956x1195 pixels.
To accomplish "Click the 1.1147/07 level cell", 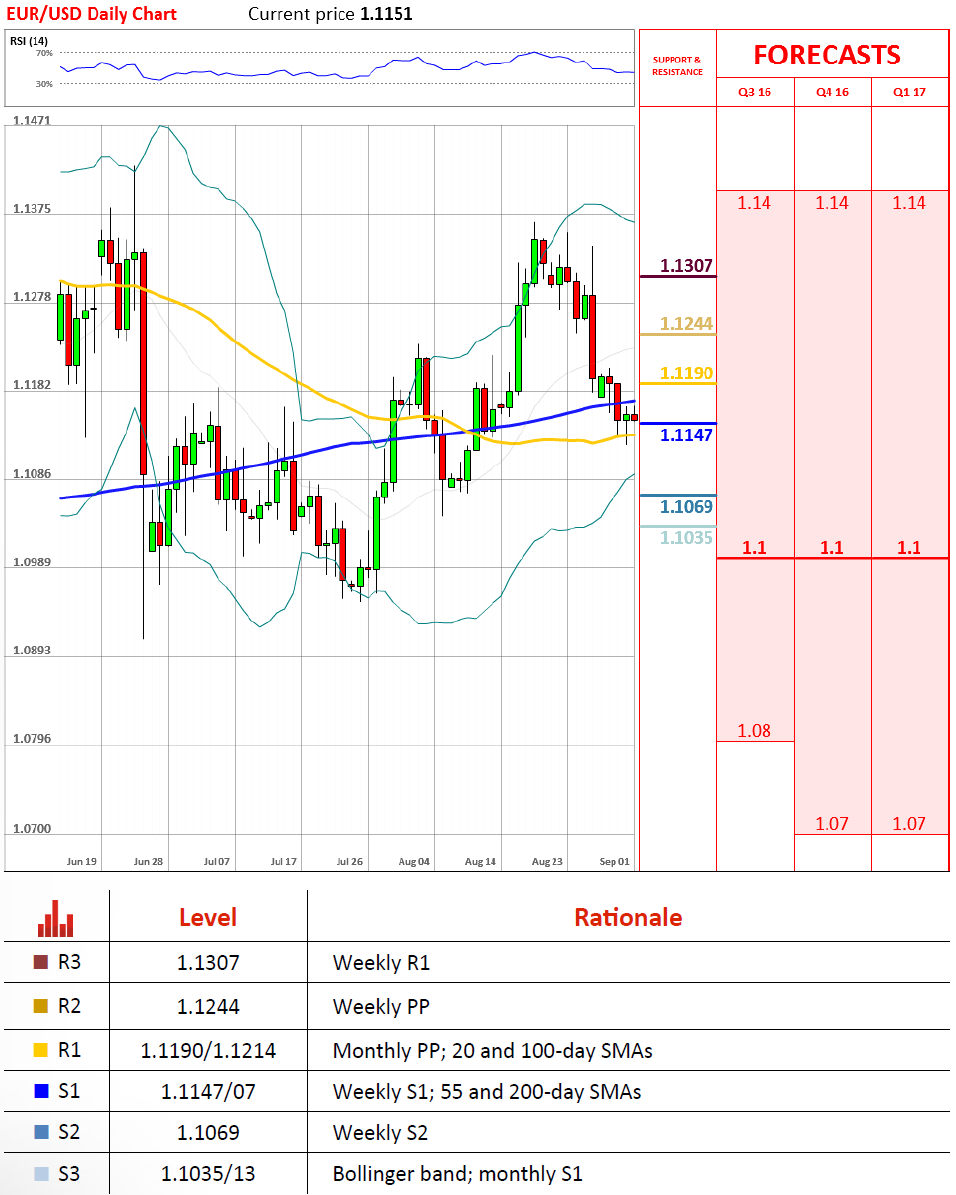I will pyautogui.click(x=208, y=1092).
